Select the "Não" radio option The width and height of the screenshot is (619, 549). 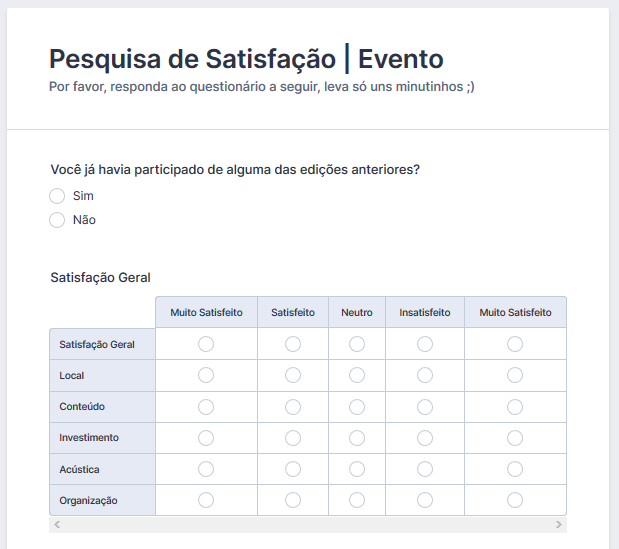point(57,220)
